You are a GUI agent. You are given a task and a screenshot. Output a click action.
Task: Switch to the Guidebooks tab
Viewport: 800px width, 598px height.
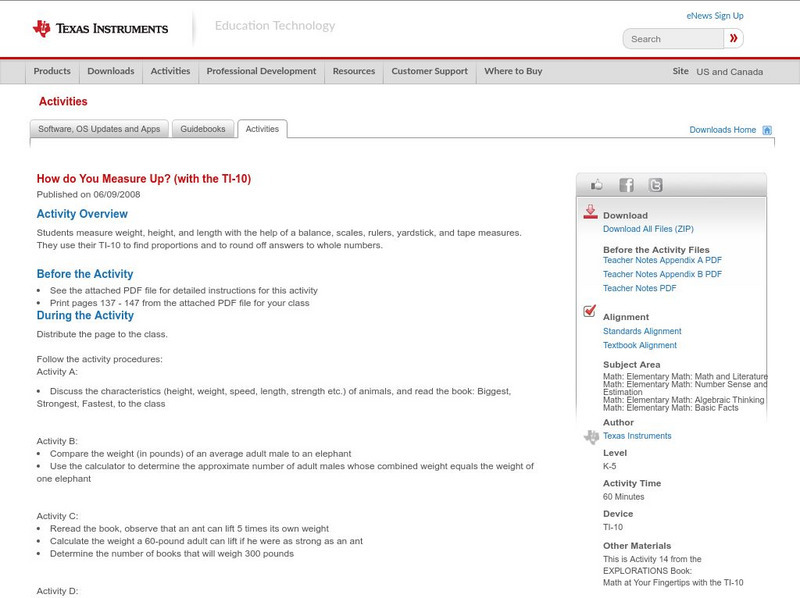(203, 129)
